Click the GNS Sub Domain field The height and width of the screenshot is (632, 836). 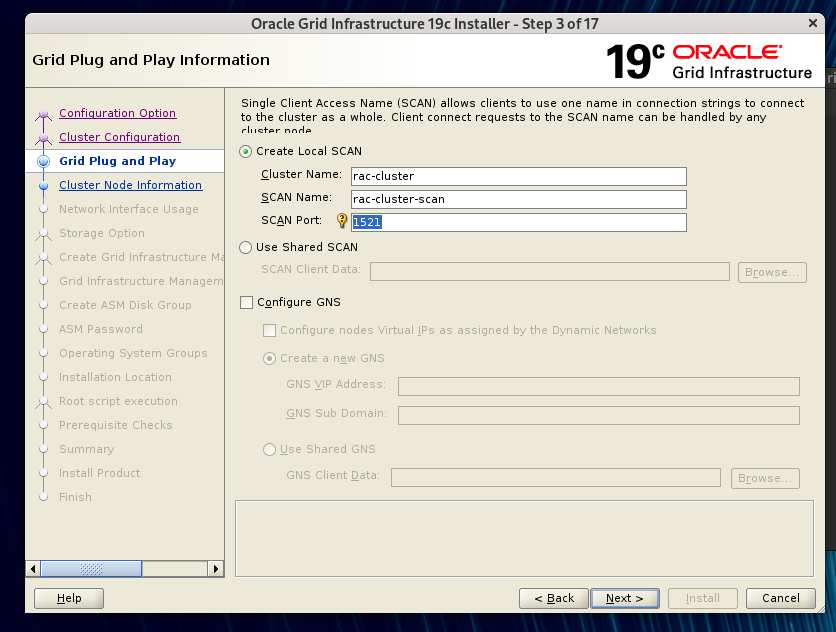[x=599, y=415]
